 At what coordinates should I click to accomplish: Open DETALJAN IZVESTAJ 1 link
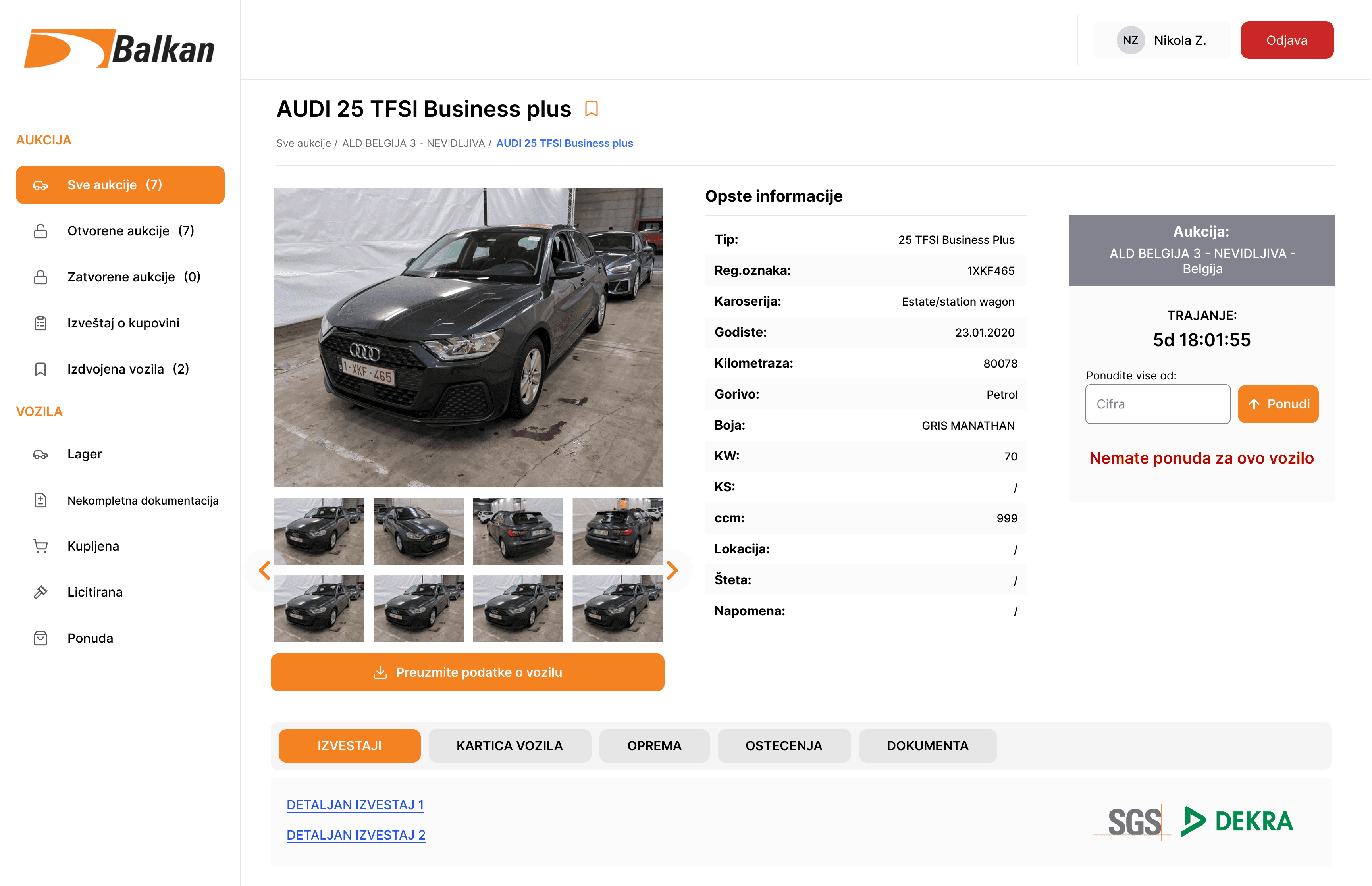coord(356,805)
